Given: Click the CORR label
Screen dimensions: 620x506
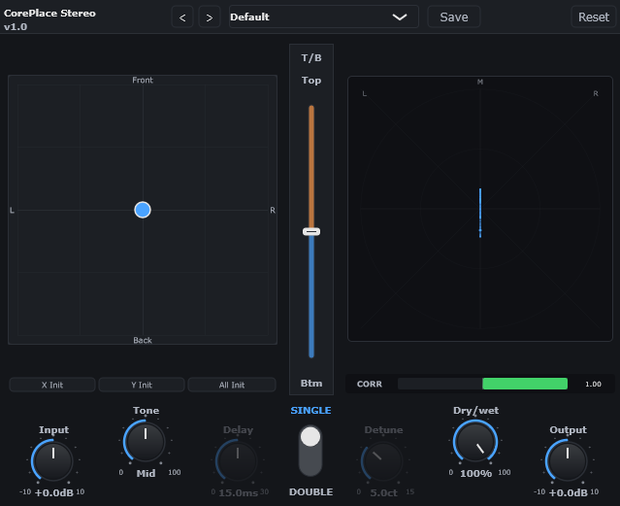Looking at the screenshot, I should tap(369, 384).
